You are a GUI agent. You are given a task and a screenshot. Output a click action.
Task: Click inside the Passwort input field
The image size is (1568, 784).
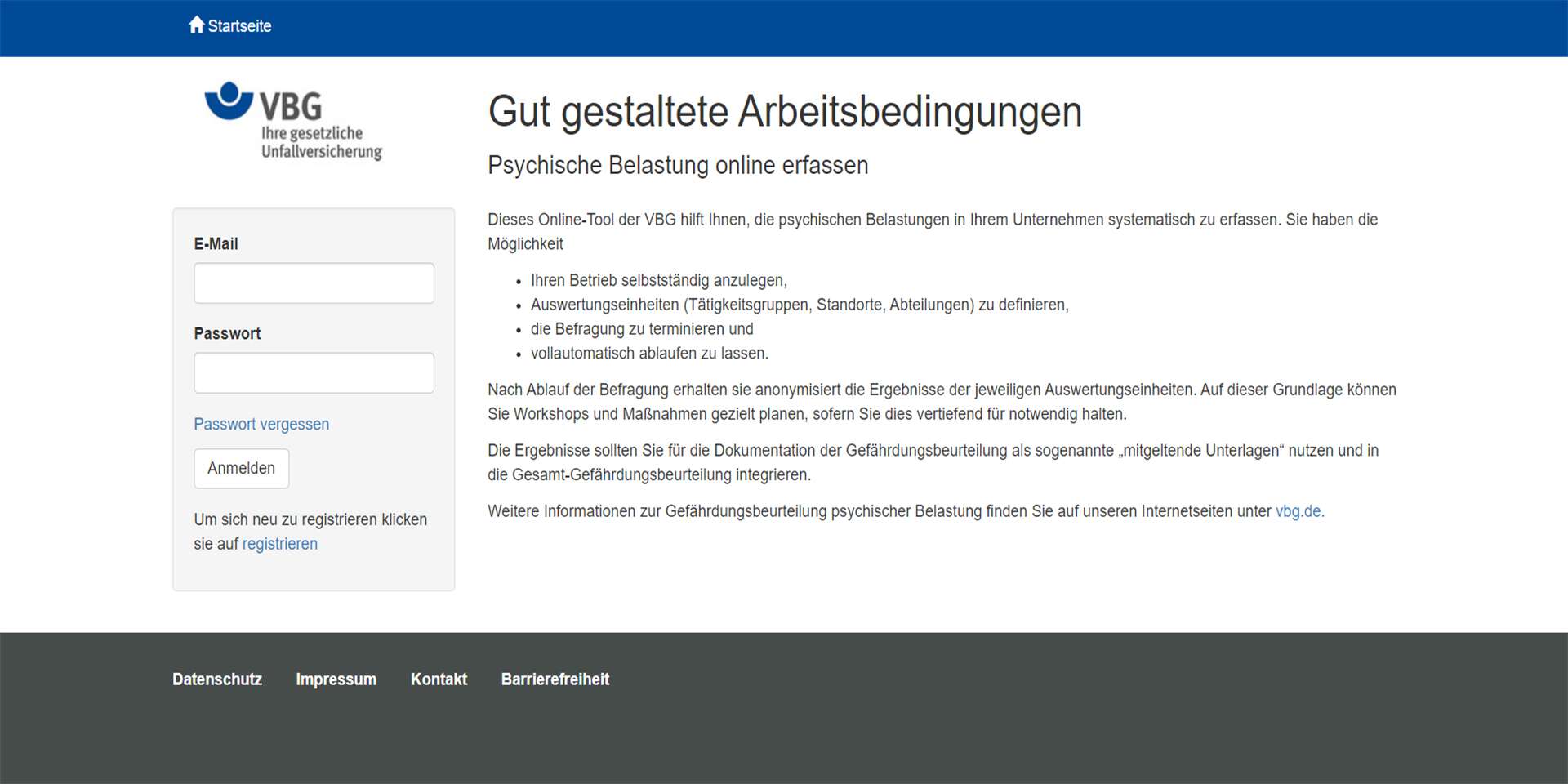pyautogui.click(x=314, y=372)
